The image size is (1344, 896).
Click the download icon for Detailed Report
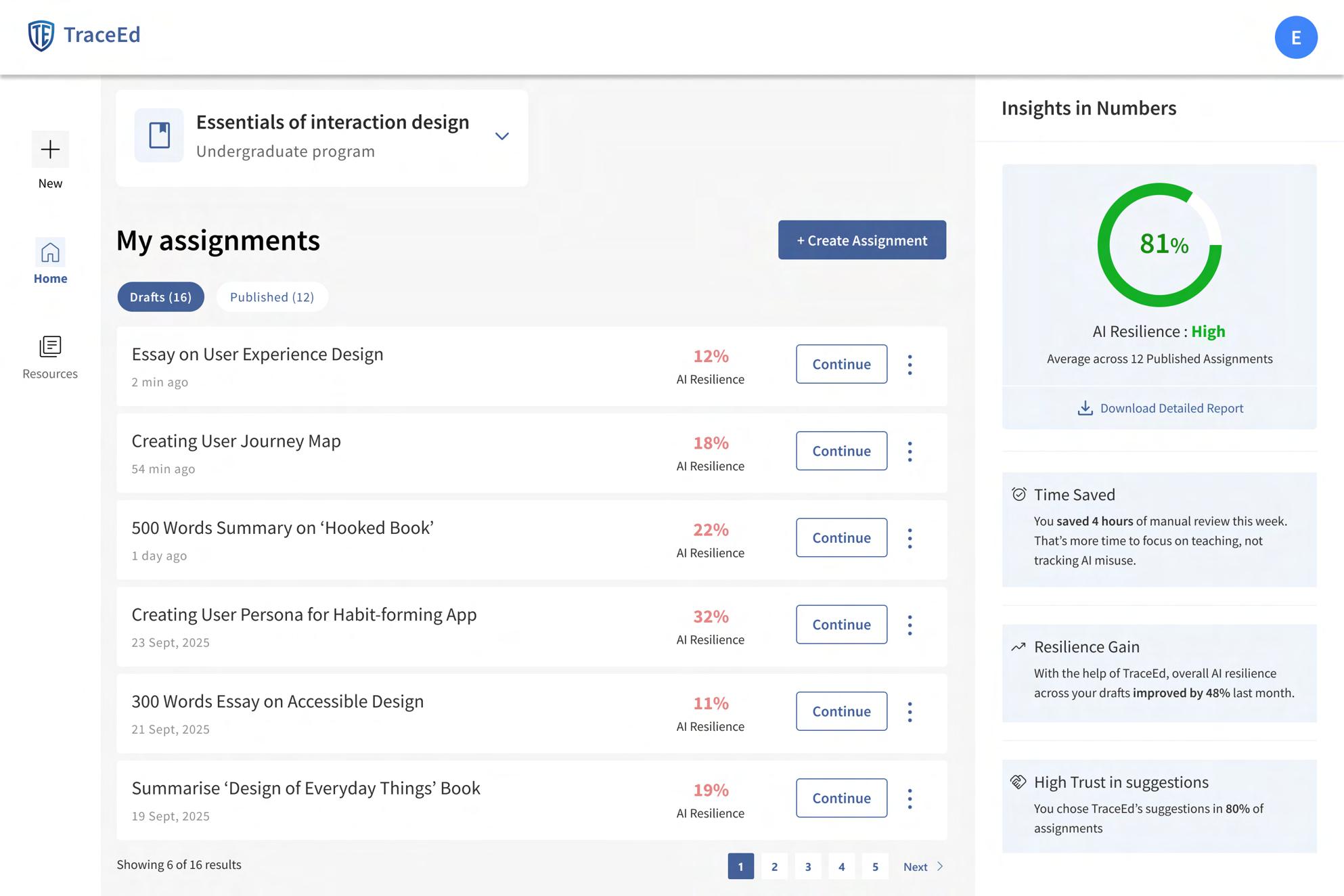tap(1085, 408)
